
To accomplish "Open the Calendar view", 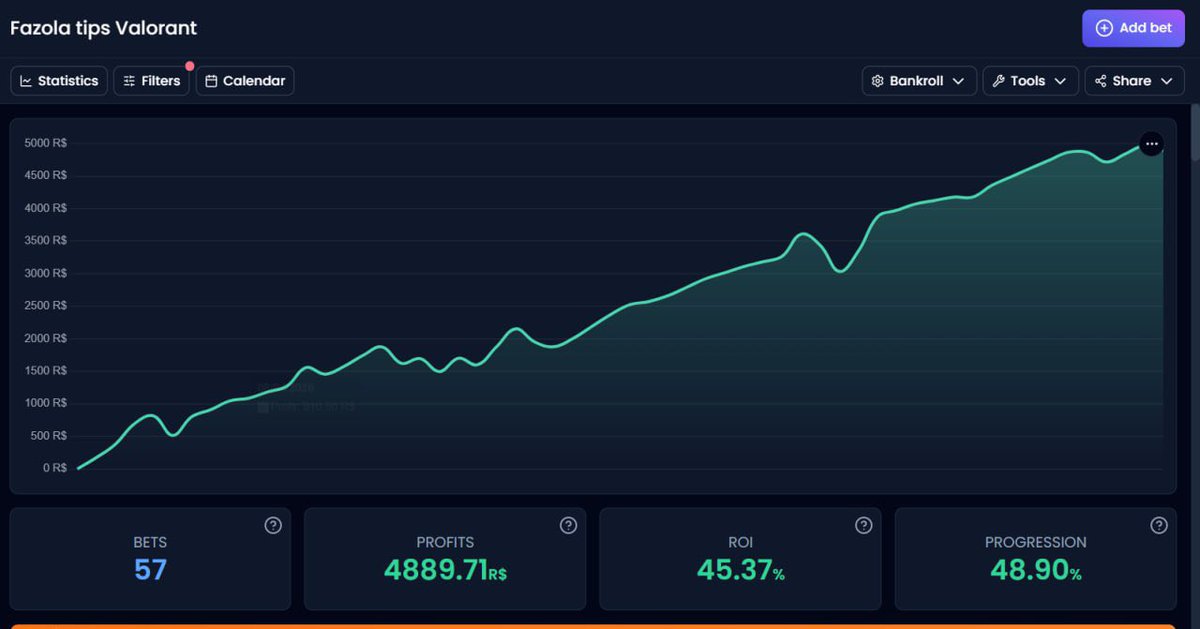I will [245, 81].
